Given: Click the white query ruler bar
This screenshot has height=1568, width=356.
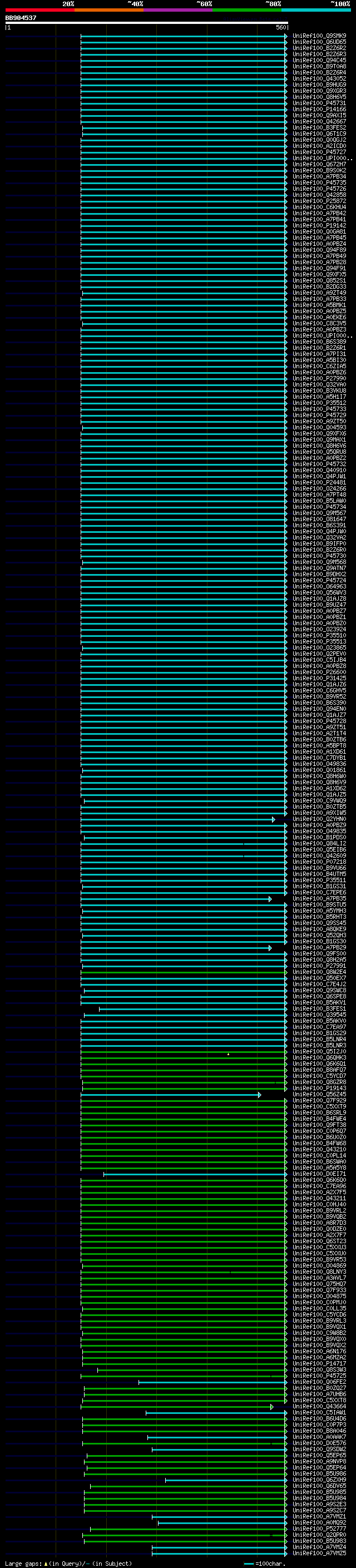Looking at the screenshot, I should [x=147, y=22].
